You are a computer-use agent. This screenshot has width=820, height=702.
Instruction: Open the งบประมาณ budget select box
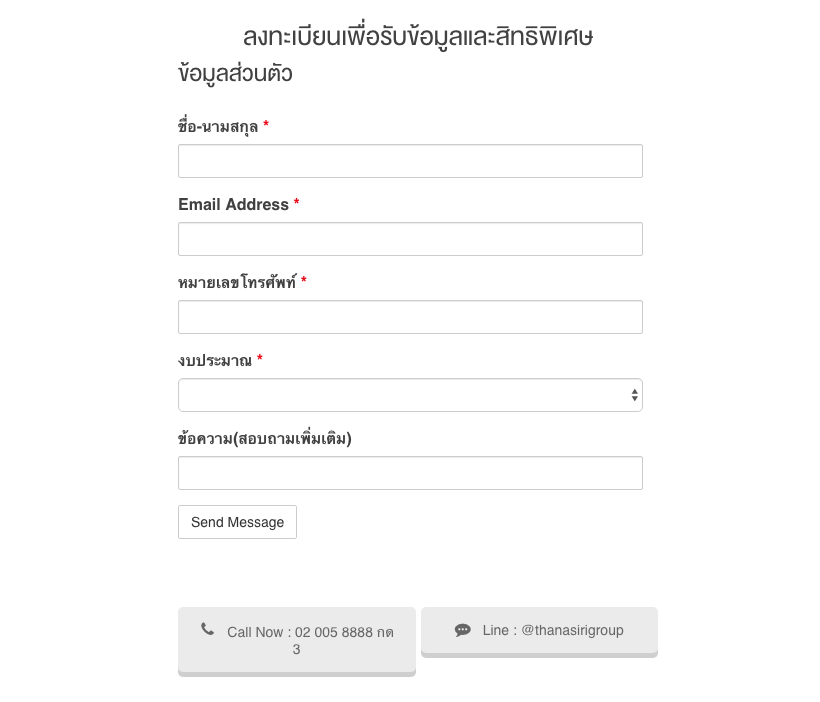[x=410, y=395]
